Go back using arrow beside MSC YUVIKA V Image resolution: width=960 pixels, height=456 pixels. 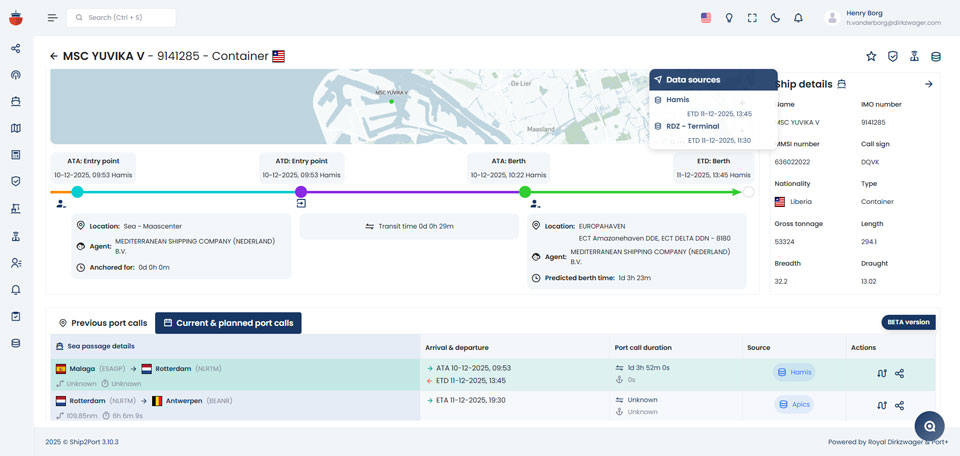tap(54, 57)
